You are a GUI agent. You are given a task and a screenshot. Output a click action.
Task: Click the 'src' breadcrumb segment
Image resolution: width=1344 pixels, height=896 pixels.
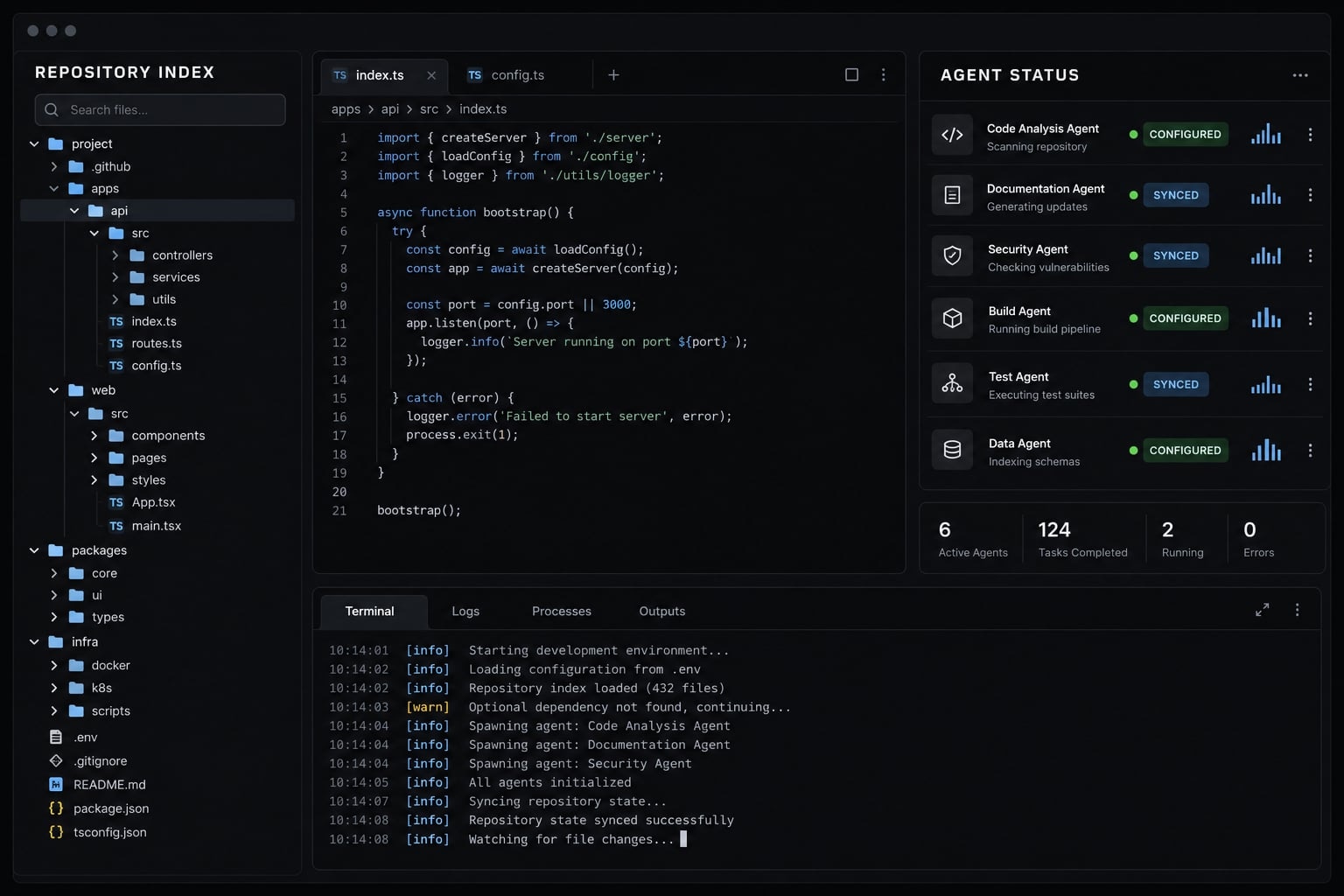point(429,109)
